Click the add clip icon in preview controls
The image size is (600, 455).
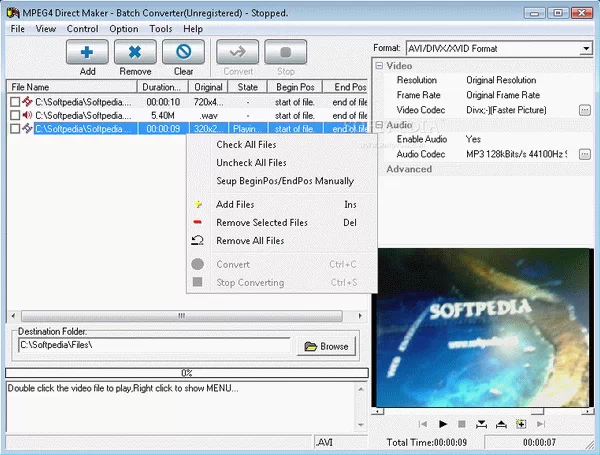[521, 424]
